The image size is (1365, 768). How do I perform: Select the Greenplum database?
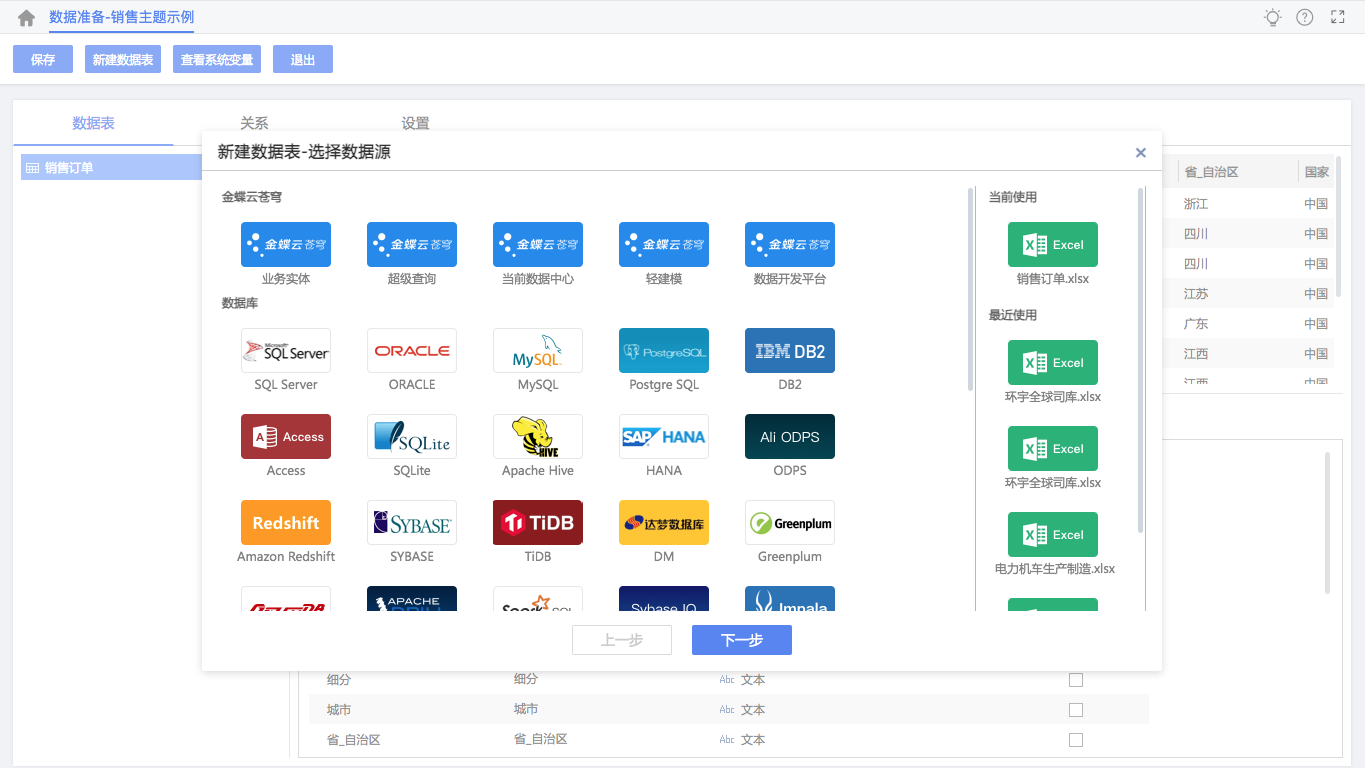click(790, 523)
